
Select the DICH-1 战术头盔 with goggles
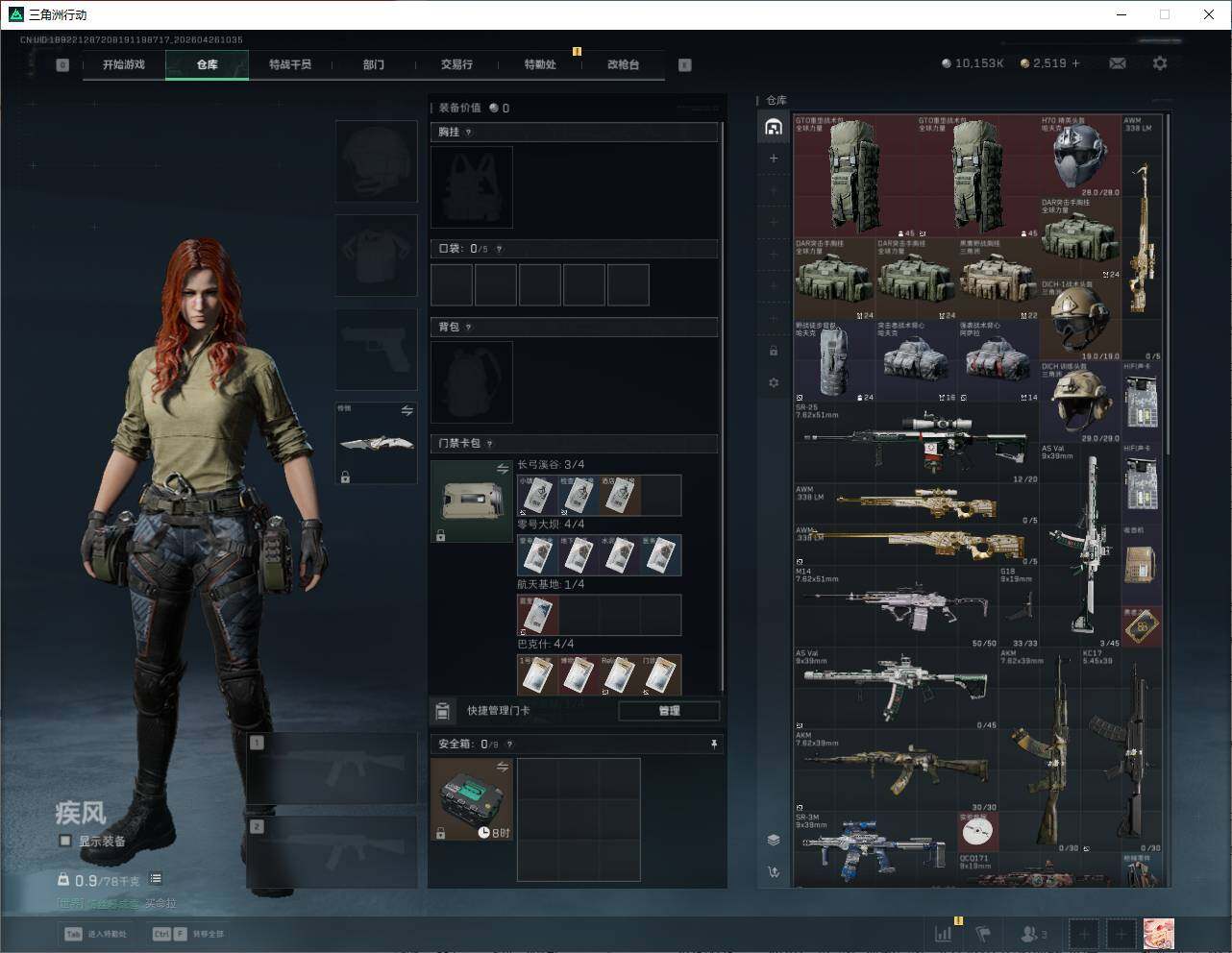click(1080, 321)
